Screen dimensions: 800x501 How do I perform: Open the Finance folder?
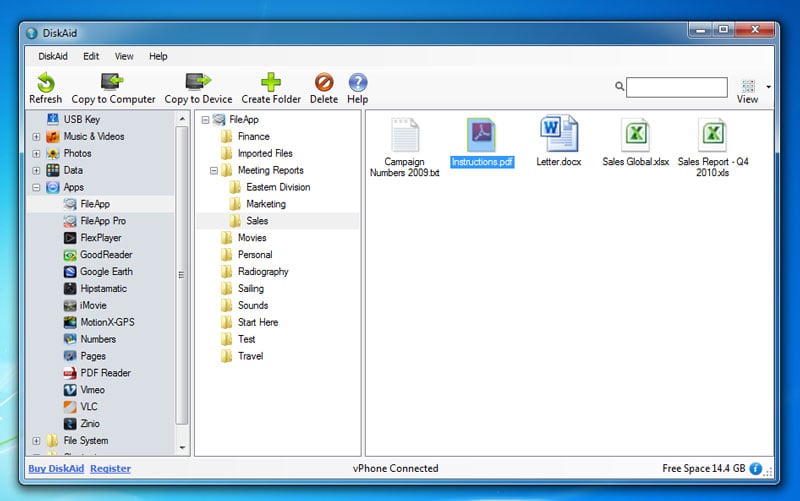pyautogui.click(x=245, y=137)
